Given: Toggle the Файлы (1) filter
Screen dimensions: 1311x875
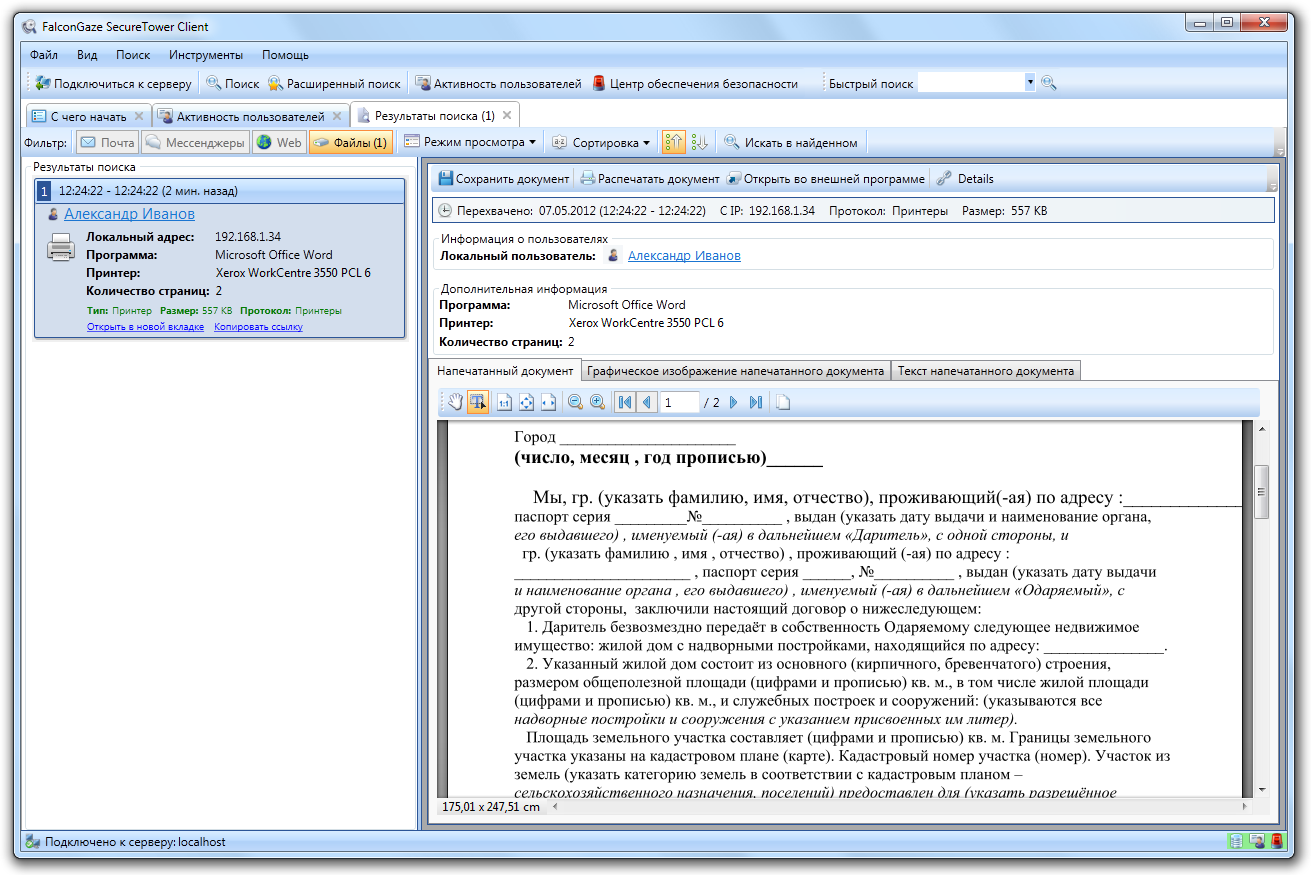Looking at the screenshot, I should 349,143.
